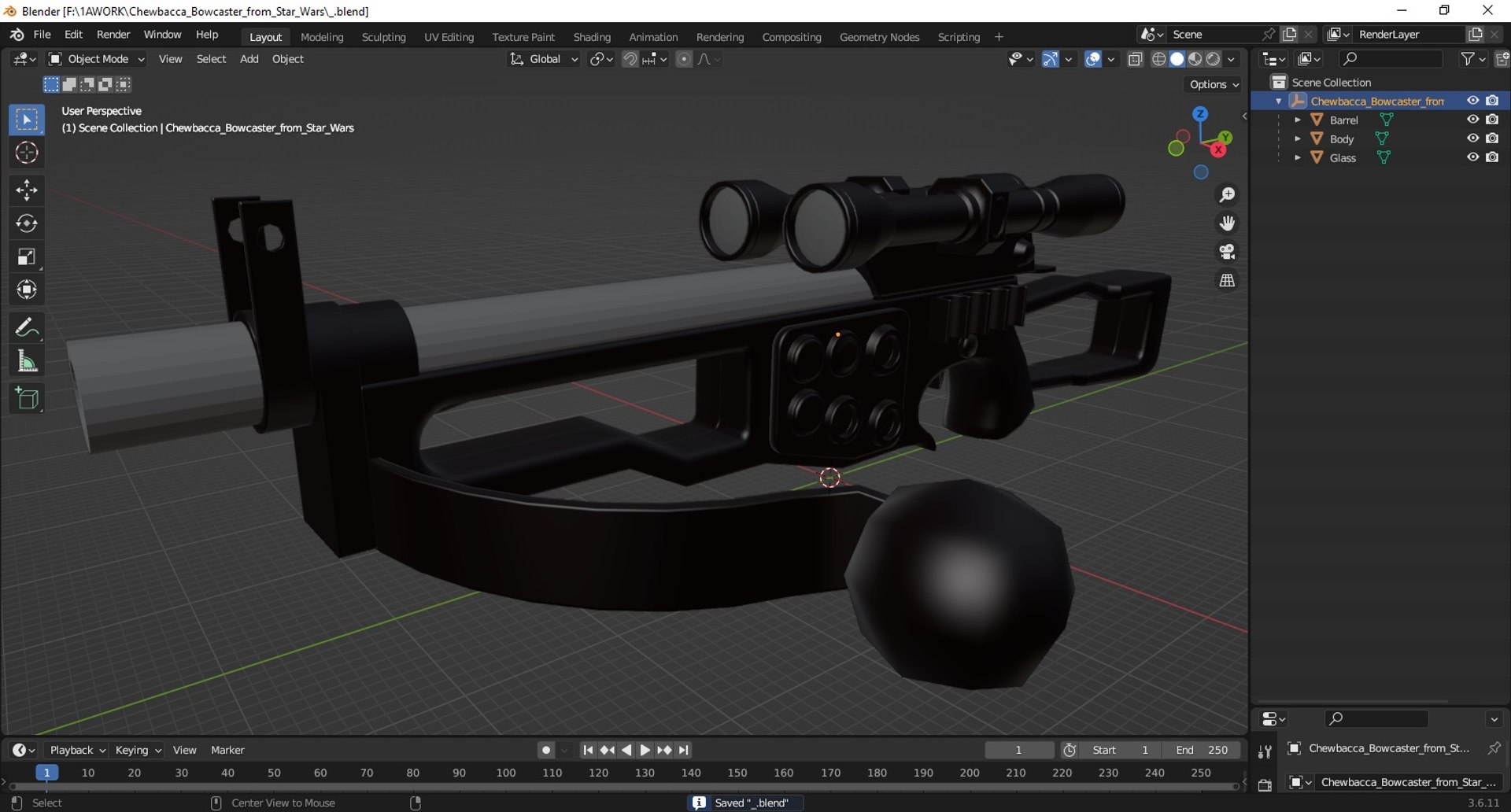Open the viewport Object menu

(x=287, y=59)
